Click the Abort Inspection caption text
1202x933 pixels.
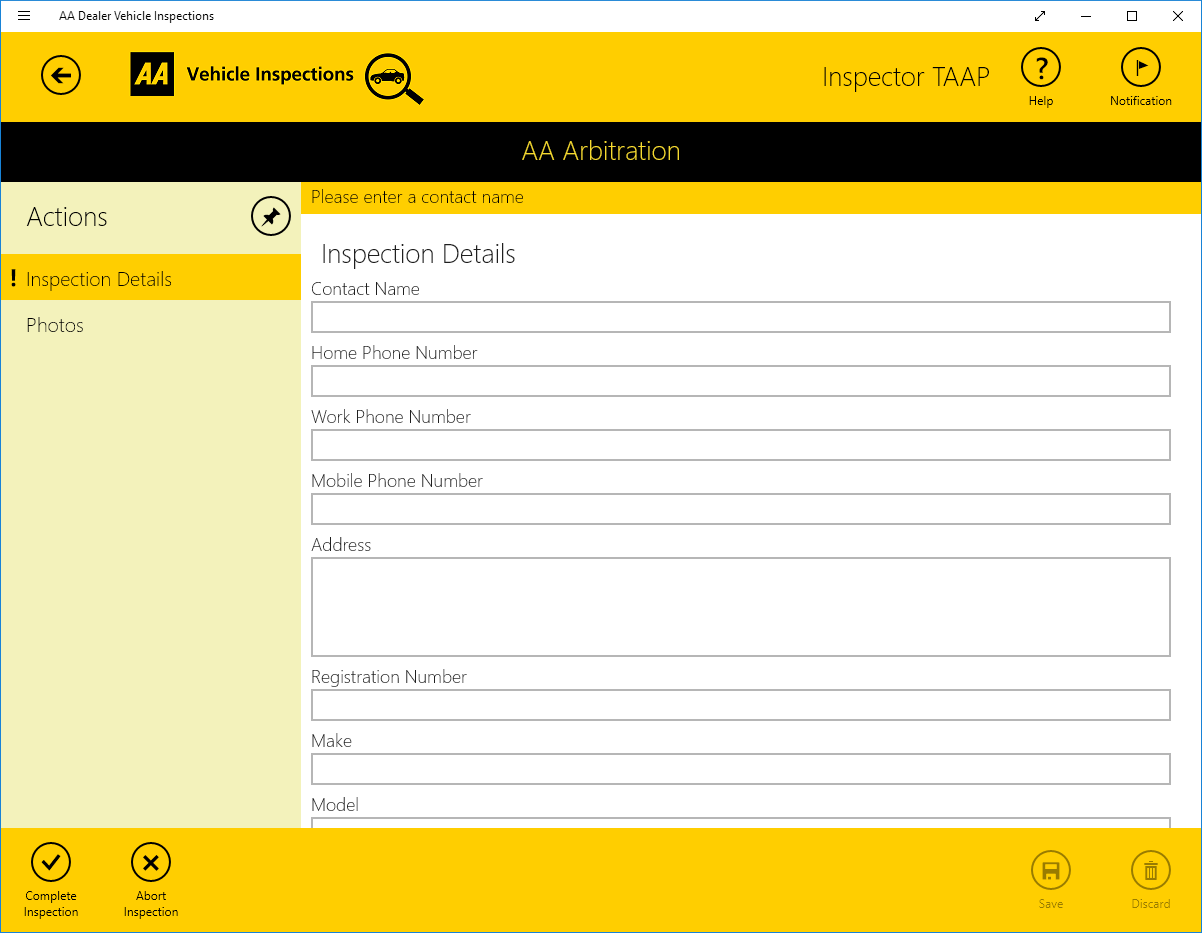click(x=151, y=904)
